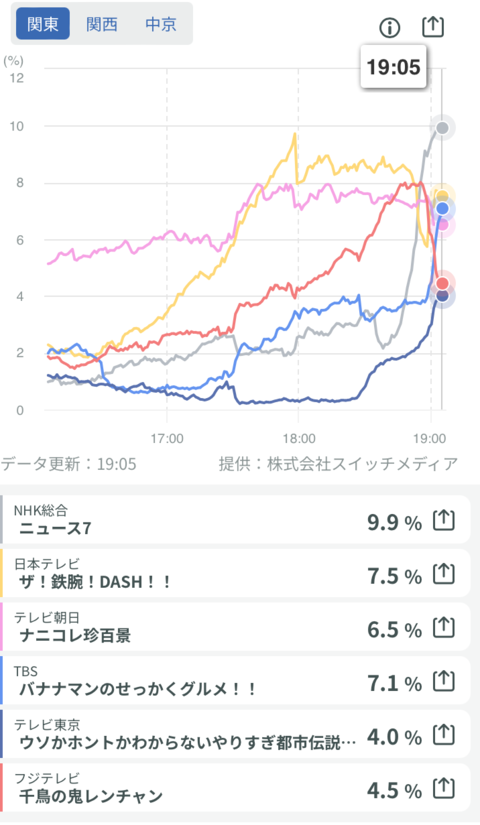Switch to the 中京 region tab
The height and width of the screenshot is (825, 480).
coord(161,24)
